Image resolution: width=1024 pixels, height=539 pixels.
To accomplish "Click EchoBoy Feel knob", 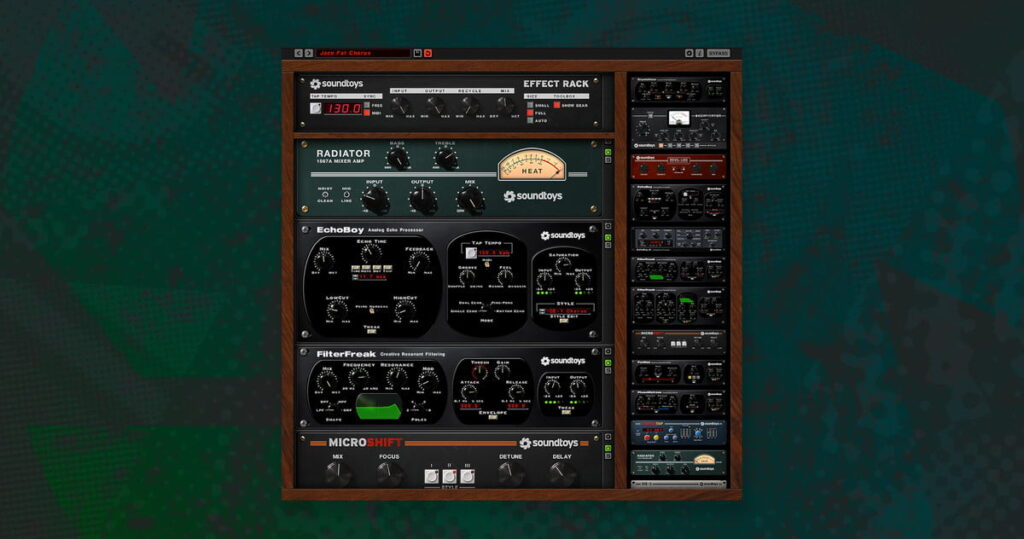I will (x=505, y=277).
